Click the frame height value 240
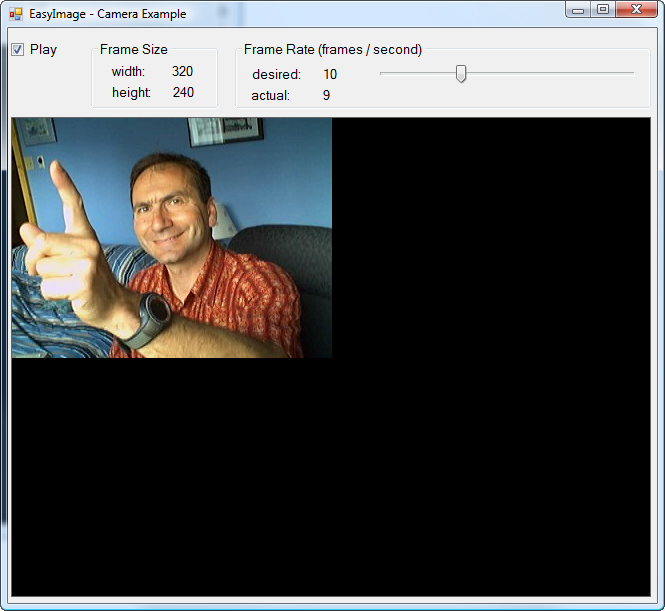This screenshot has height=611, width=665. (183, 92)
